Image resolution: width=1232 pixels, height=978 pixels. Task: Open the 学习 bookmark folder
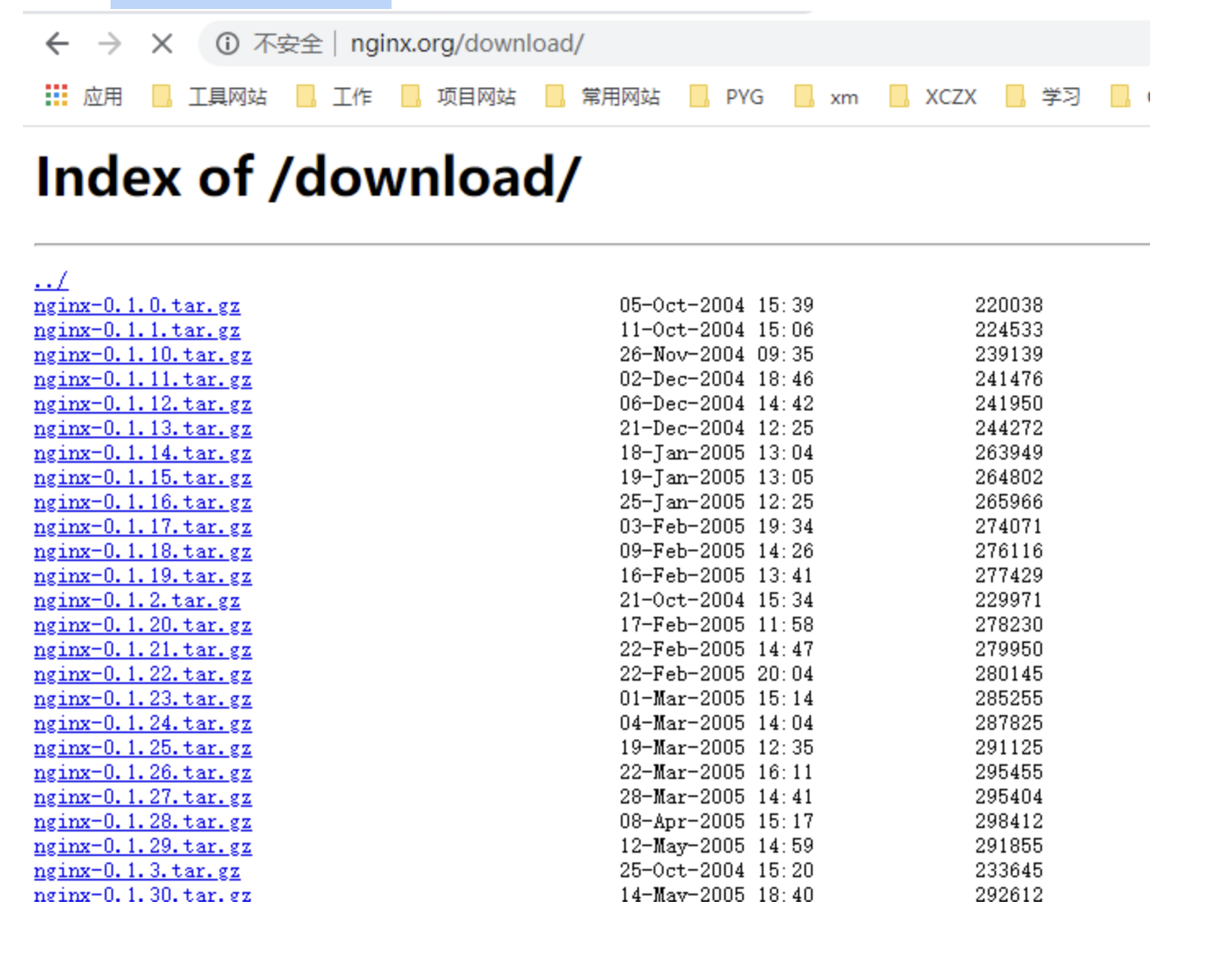[1043, 97]
